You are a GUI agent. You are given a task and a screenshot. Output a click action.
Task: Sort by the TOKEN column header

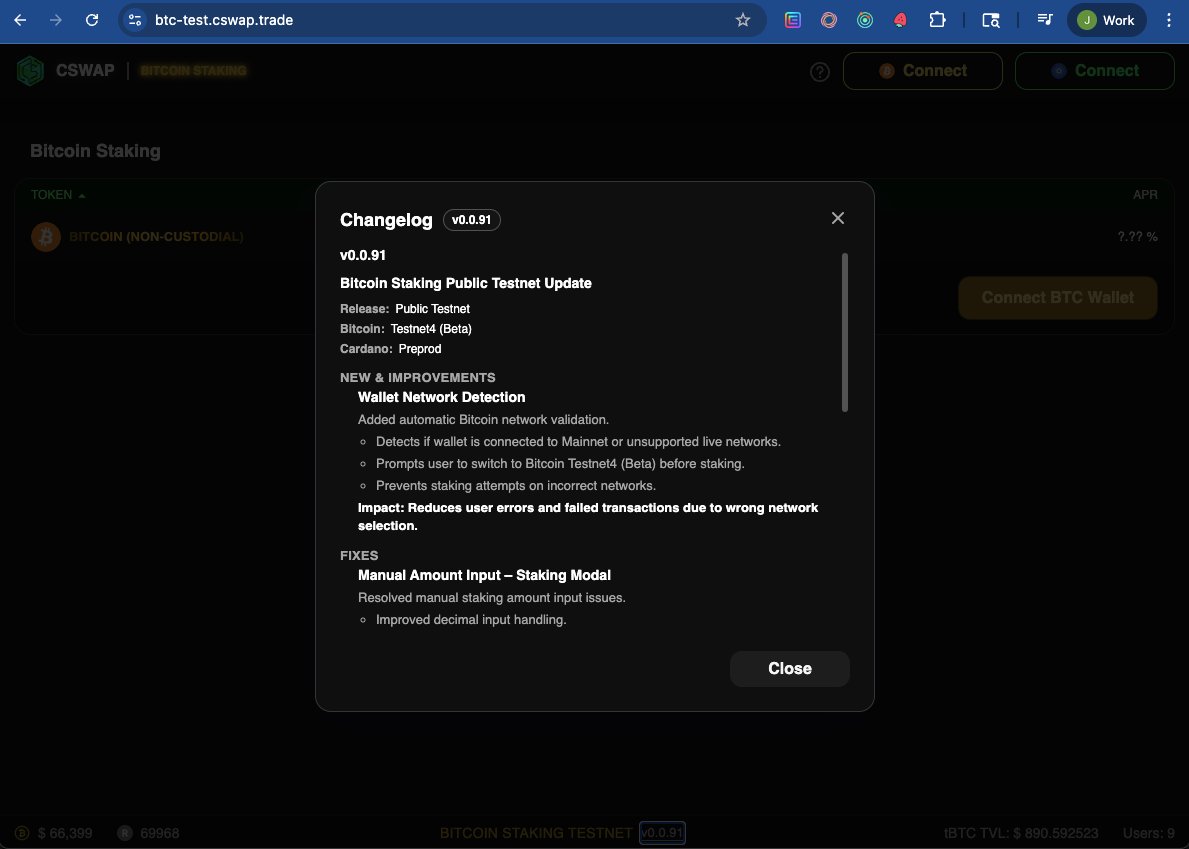(x=58, y=195)
